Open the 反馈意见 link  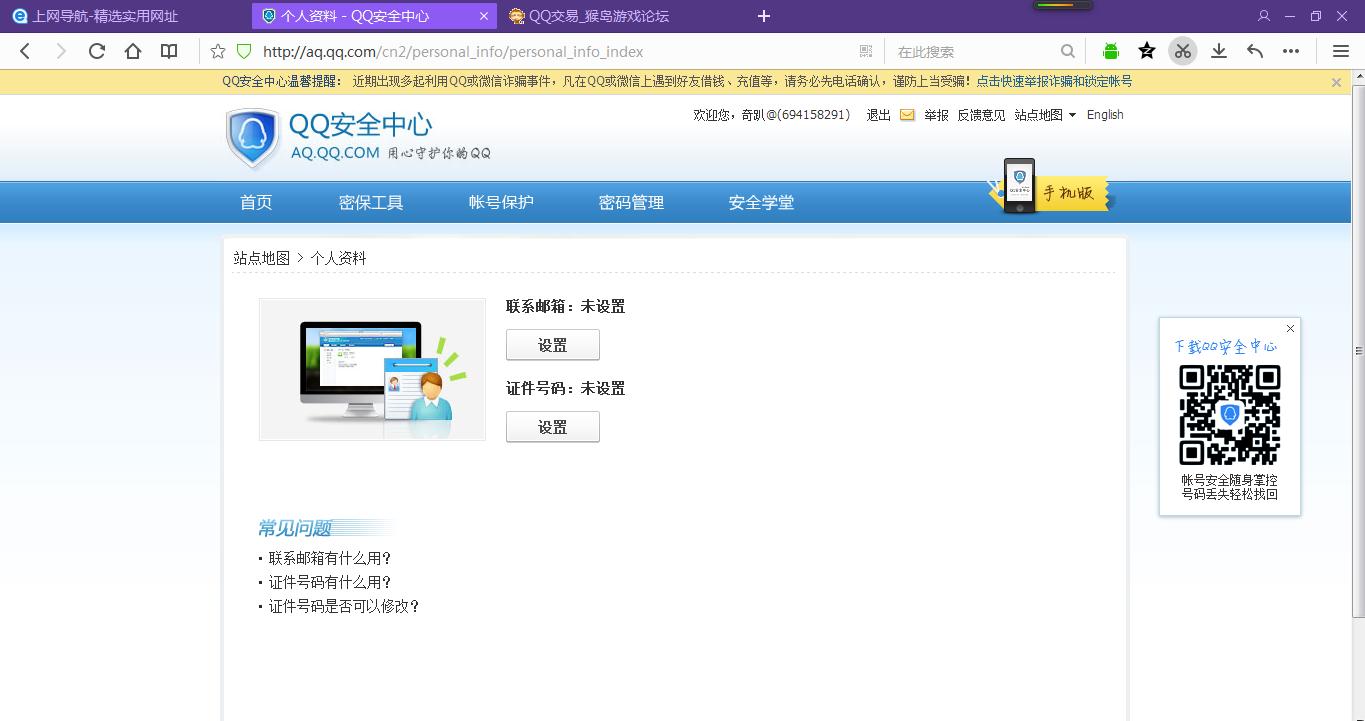pyautogui.click(x=981, y=115)
